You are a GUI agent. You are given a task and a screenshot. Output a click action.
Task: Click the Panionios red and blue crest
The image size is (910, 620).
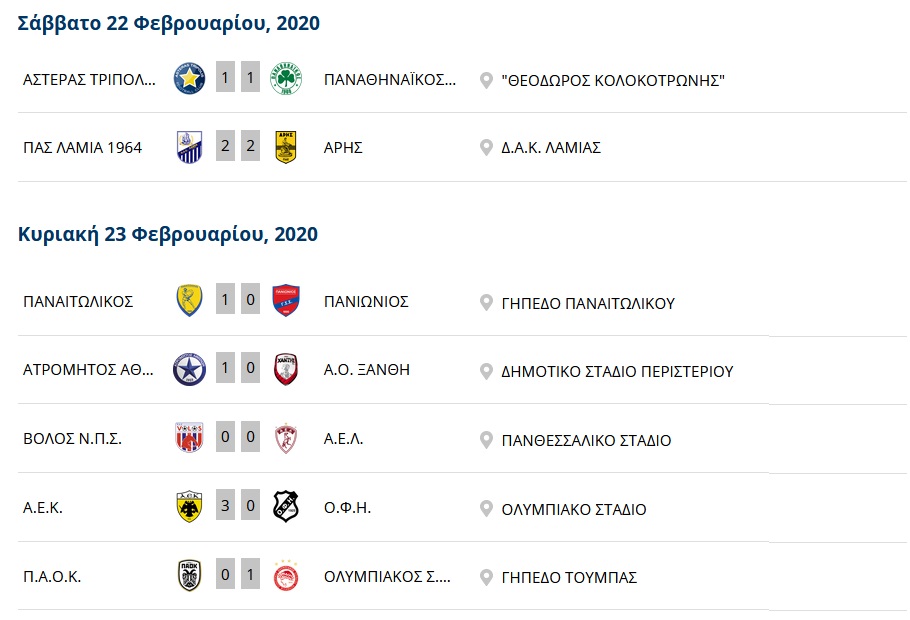tap(286, 301)
